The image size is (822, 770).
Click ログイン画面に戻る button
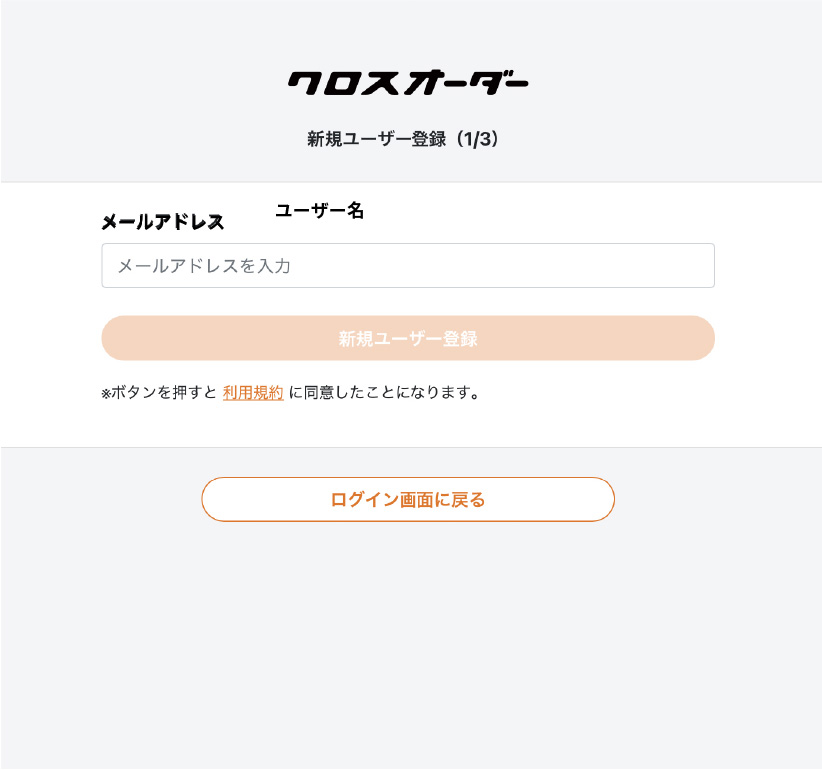click(x=408, y=500)
